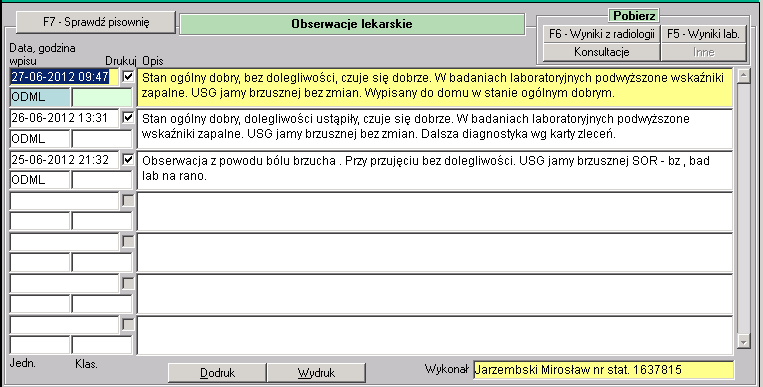Click the Wykonał field Jarzembski Mirosław
This screenshot has width=763, height=387.
(603, 370)
